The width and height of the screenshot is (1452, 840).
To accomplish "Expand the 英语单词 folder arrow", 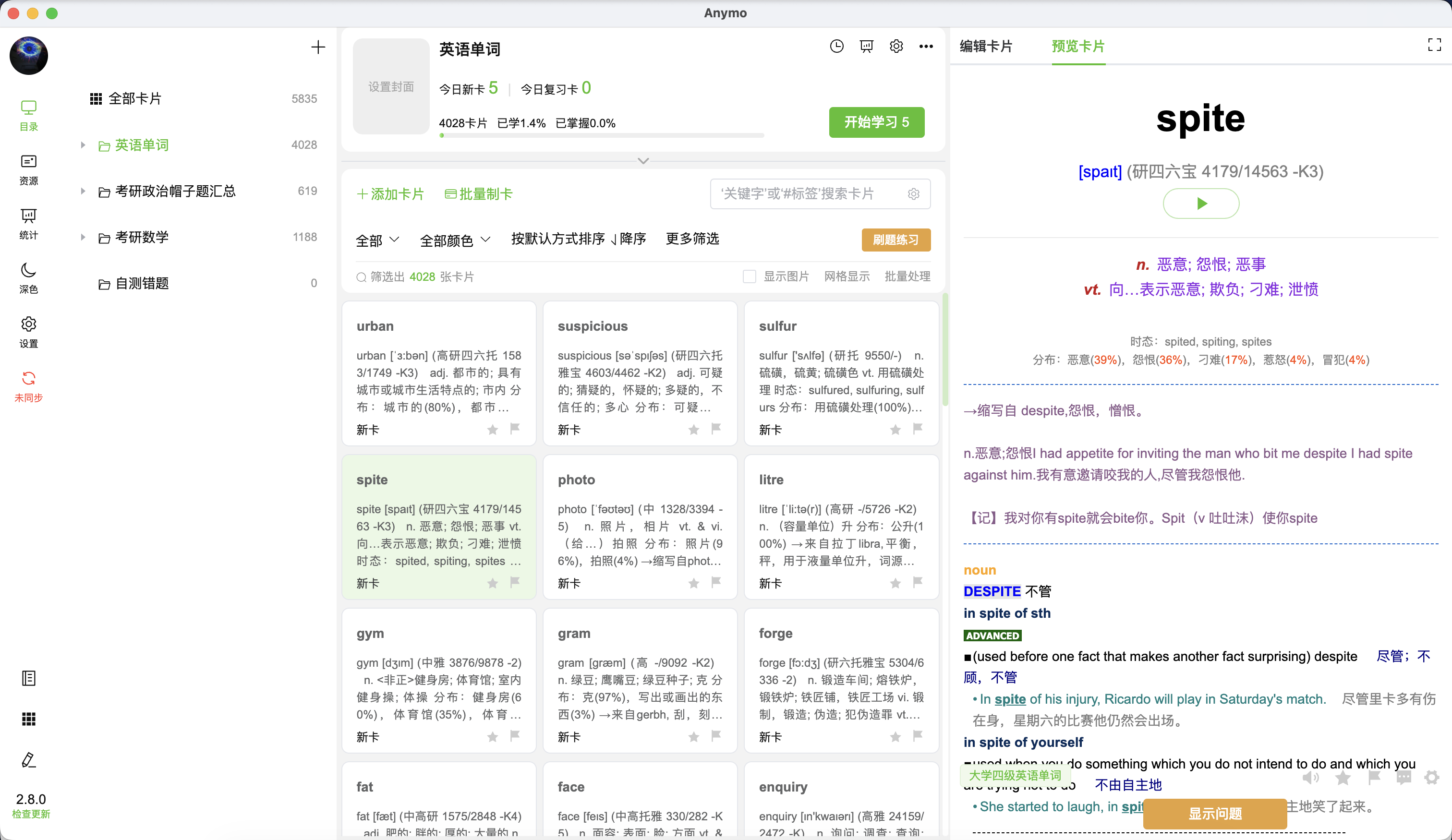I will point(83,145).
